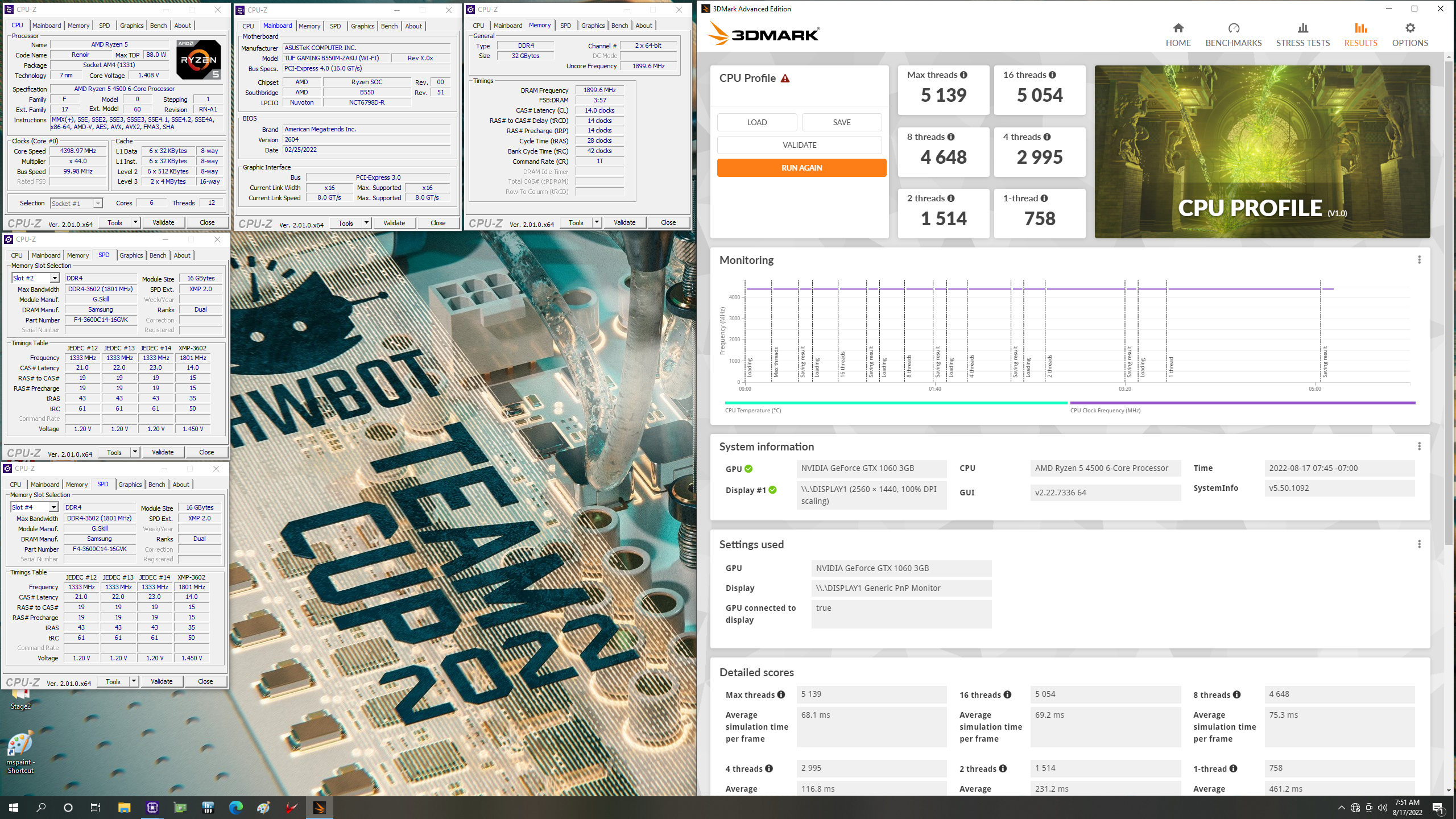Open info icon on 2 threads score card
Viewport: 1456px width, 819px height.
point(951,198)
